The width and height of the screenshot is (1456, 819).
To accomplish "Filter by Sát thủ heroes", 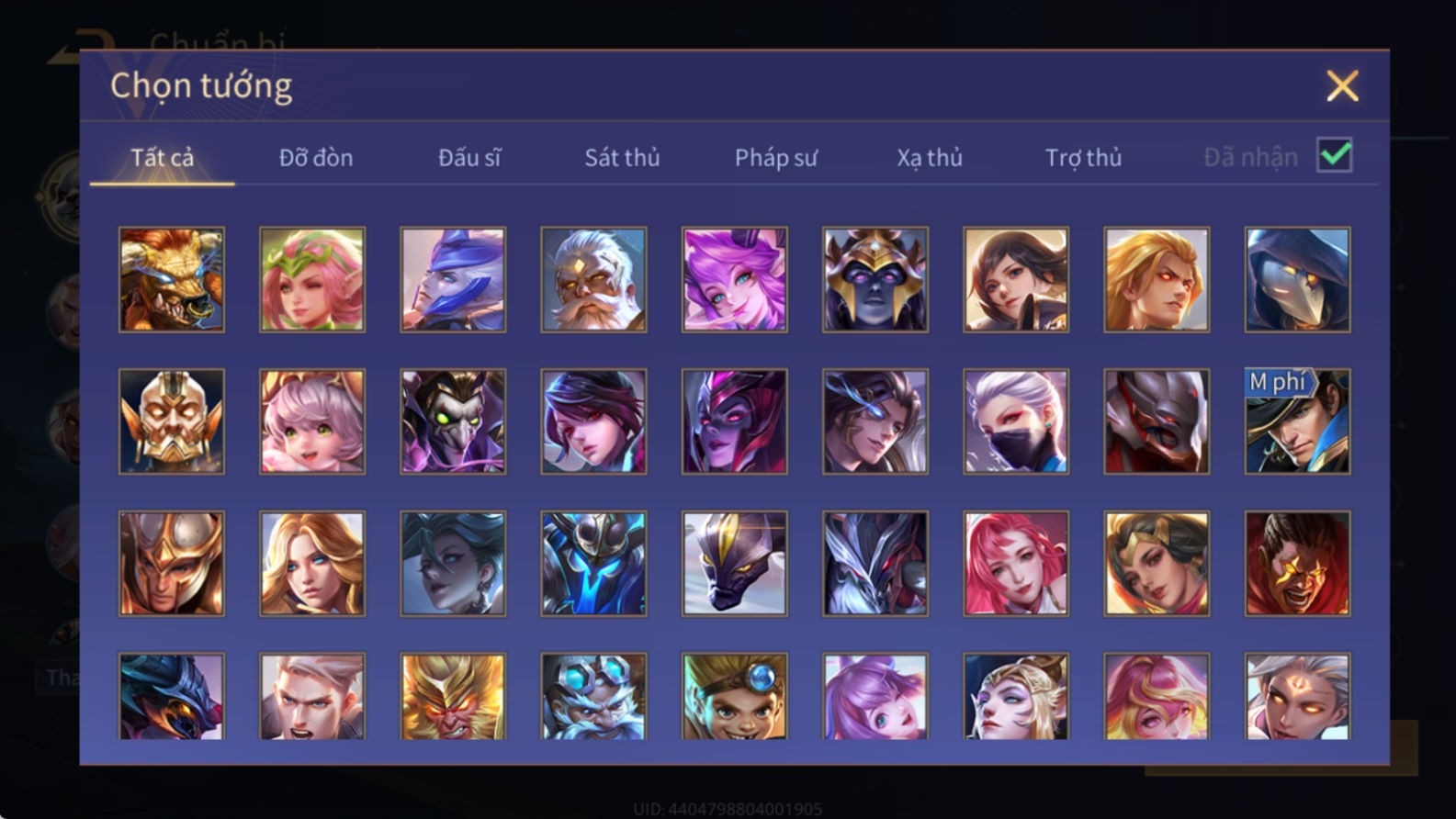I will [622, 158].
